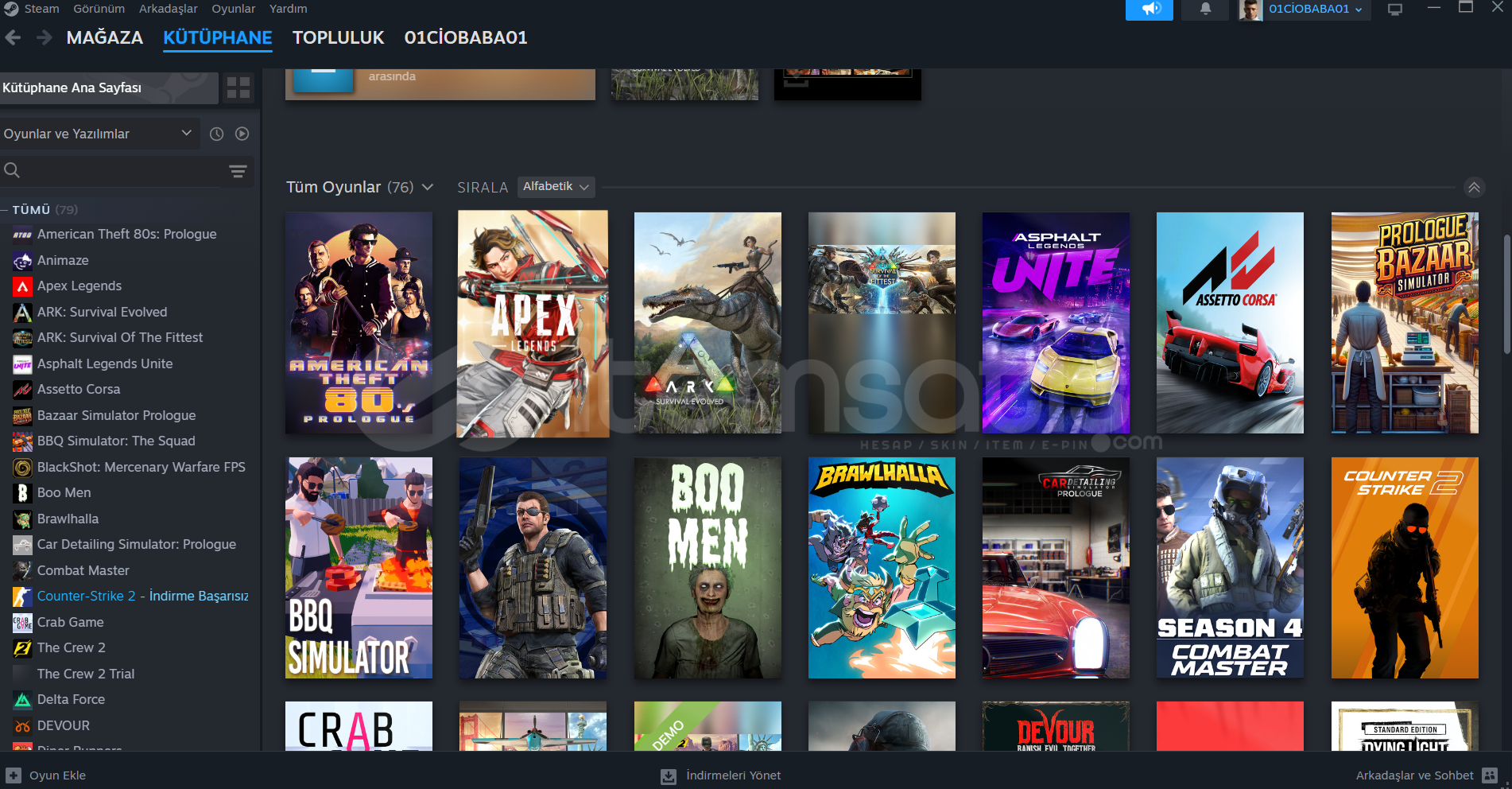The image size is (1512, 789).
Task: Go to KÜTÜPHANE tab
Action: pyautogui.click(x=218, y=37)
